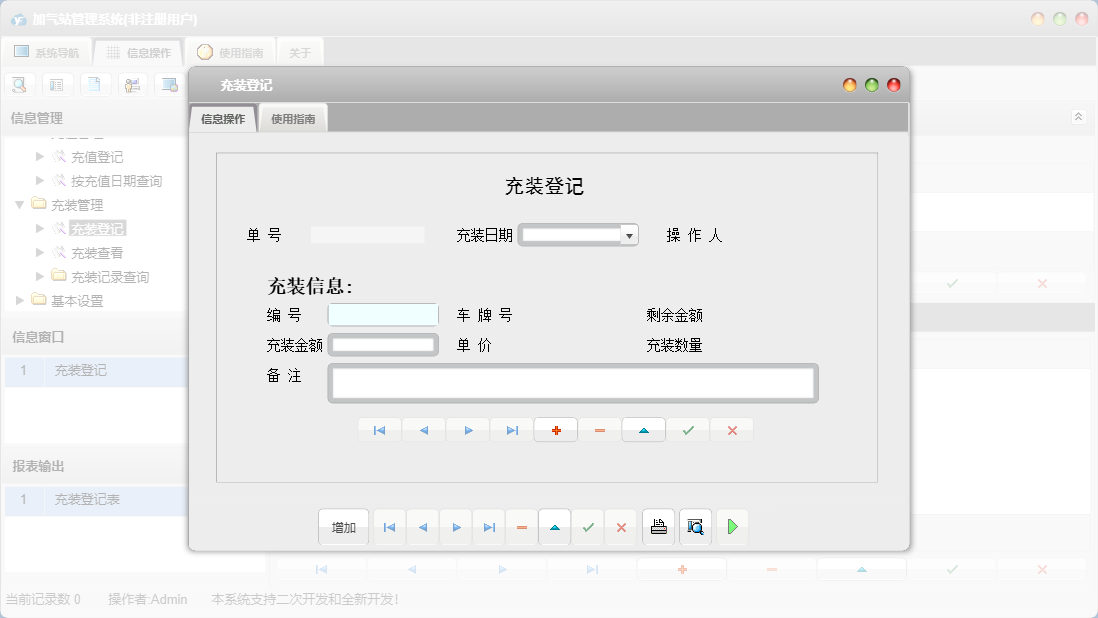This screenshot has height=618, width=1098.
Task: Select the document search icon in the left toolbar
Action: click(19, 84)
